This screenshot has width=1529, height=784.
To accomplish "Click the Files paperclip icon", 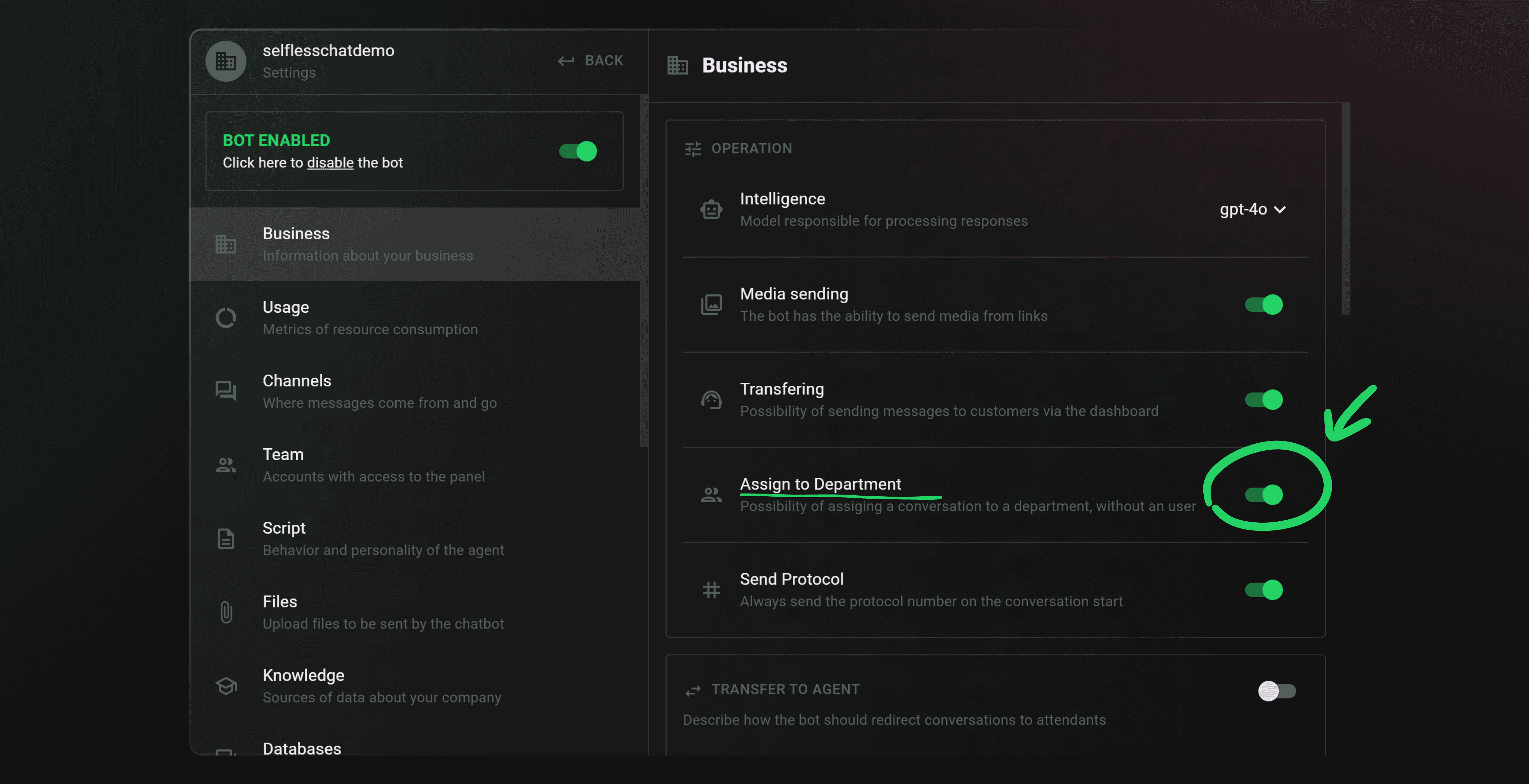I will coord(226,613).
